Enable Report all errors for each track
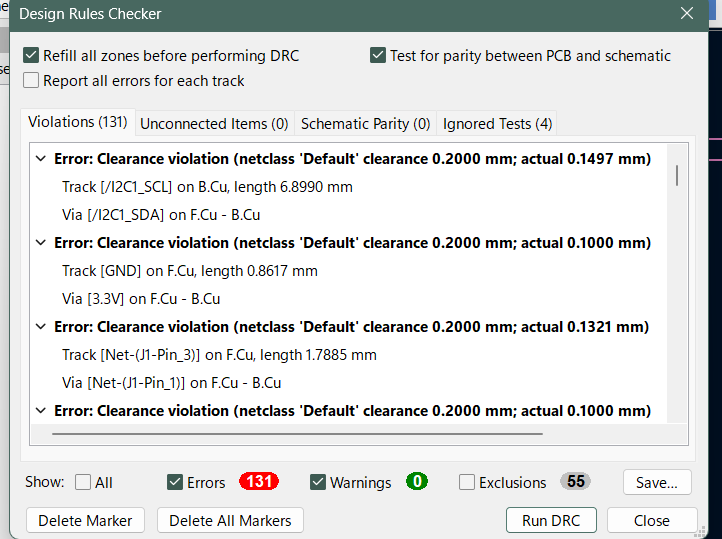The height and width of the screenshot is (539, 722). coord(32,81)
